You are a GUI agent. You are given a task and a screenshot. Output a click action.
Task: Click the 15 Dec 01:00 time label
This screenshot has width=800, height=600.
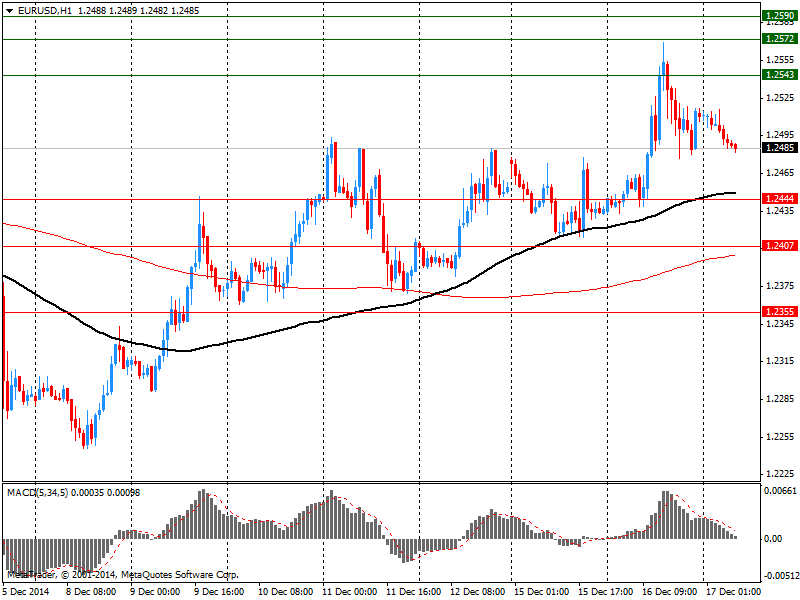tap(541, 592)
